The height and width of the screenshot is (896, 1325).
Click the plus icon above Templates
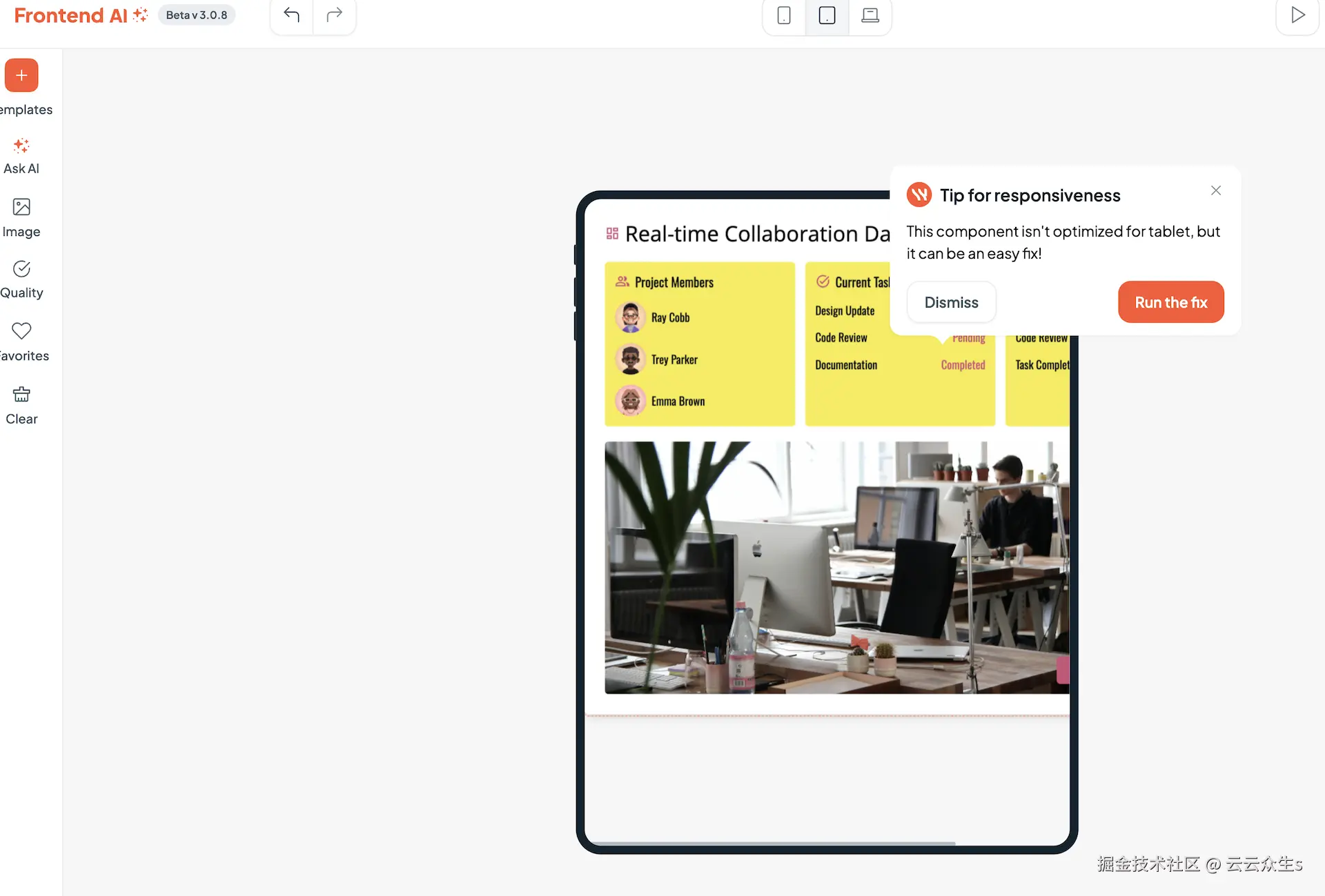pos(20,75)
